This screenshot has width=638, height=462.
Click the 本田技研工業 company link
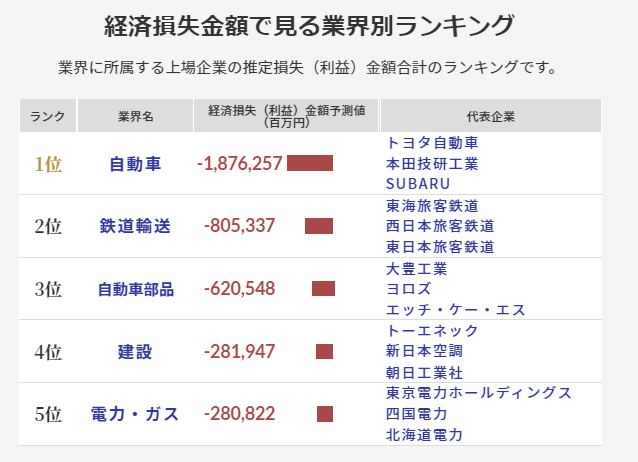click(432, 164)
